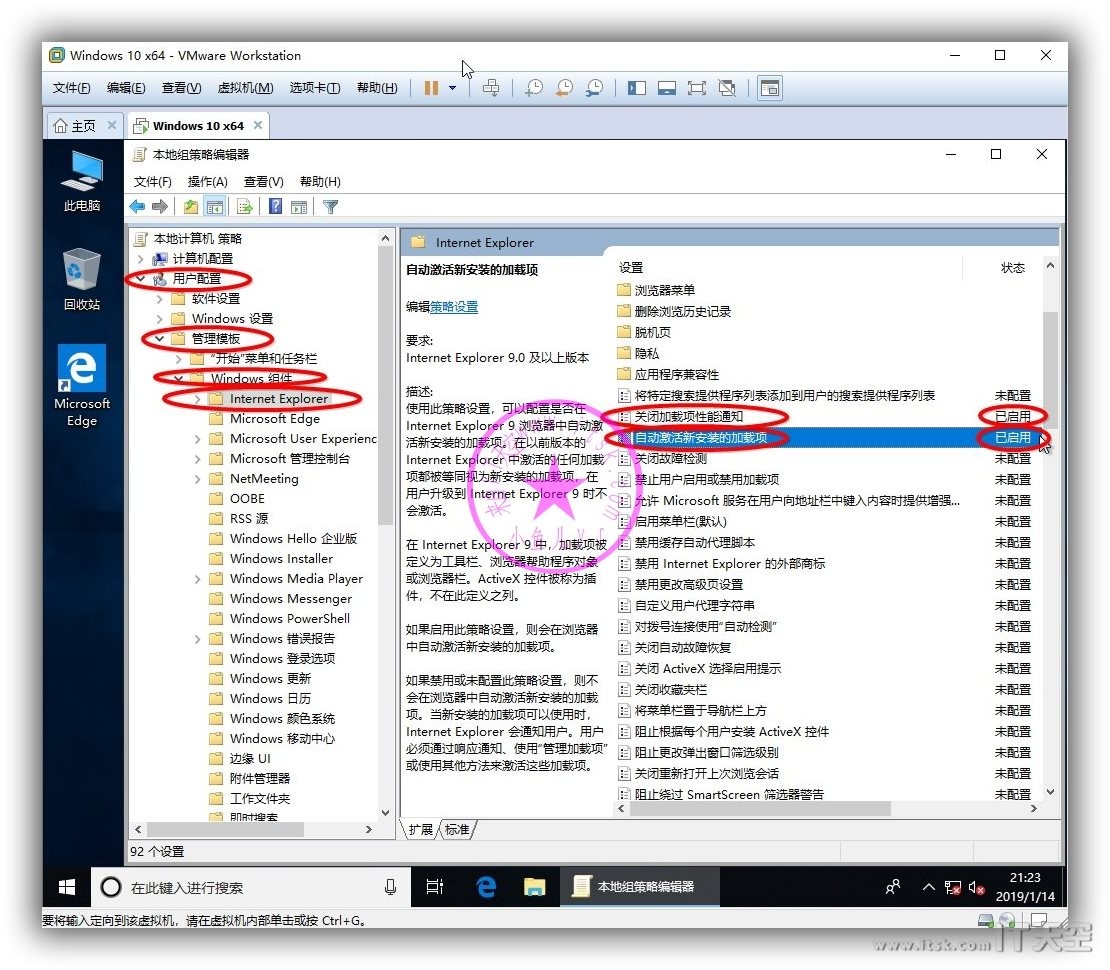
Task: Click the take snapshot icon in VMware toolbar
Action: 534,88
